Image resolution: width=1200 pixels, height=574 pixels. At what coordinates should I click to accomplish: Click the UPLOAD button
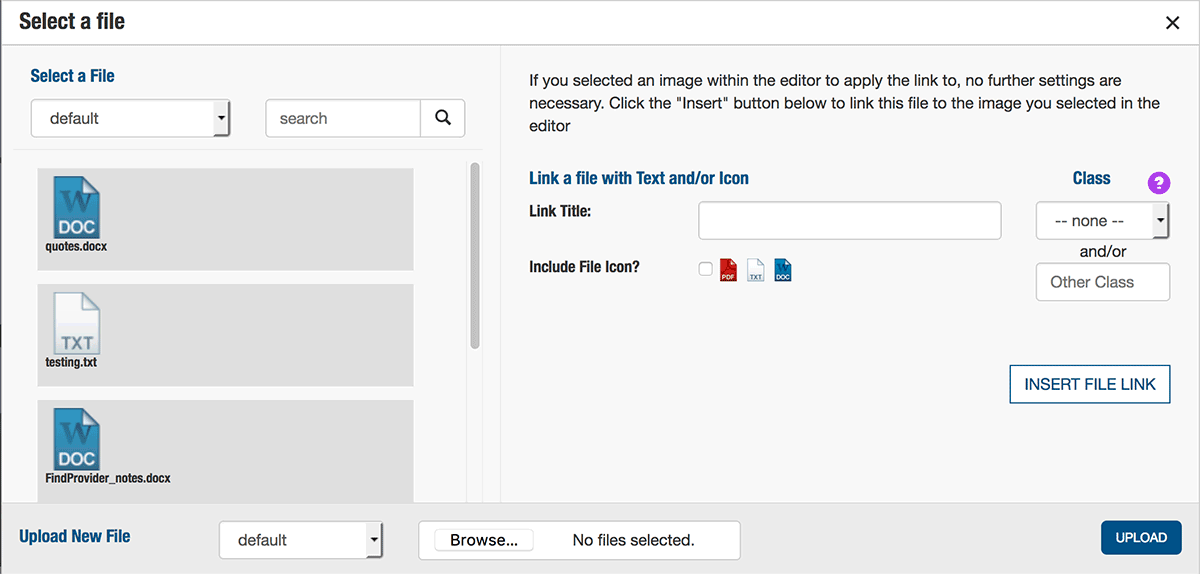(1141, 537)
